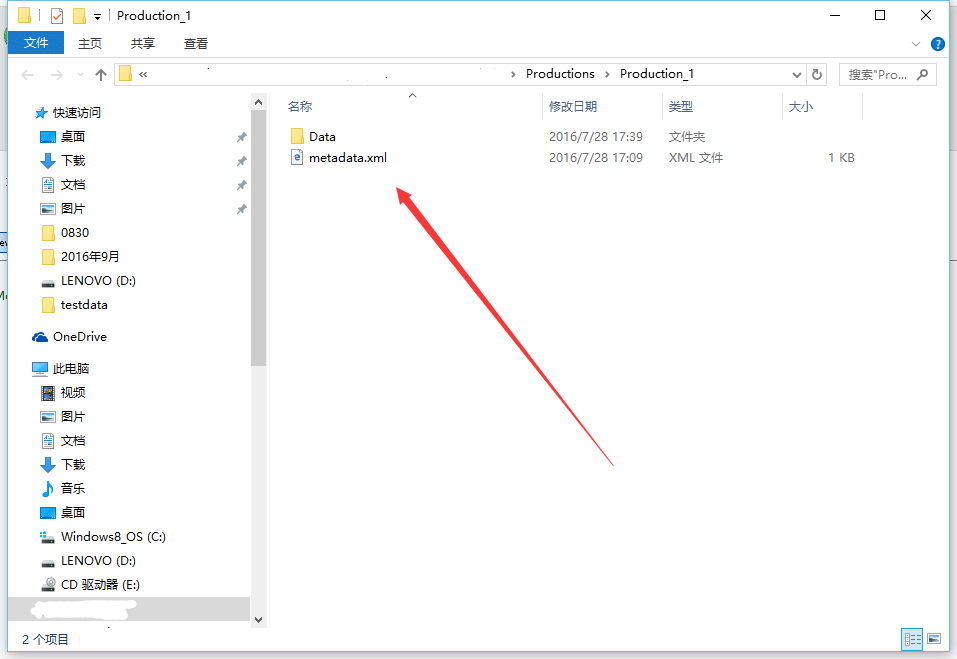957x659 pixels.
Task: Click the navigation pane scroll down arrow
Action: pos(258,619)
